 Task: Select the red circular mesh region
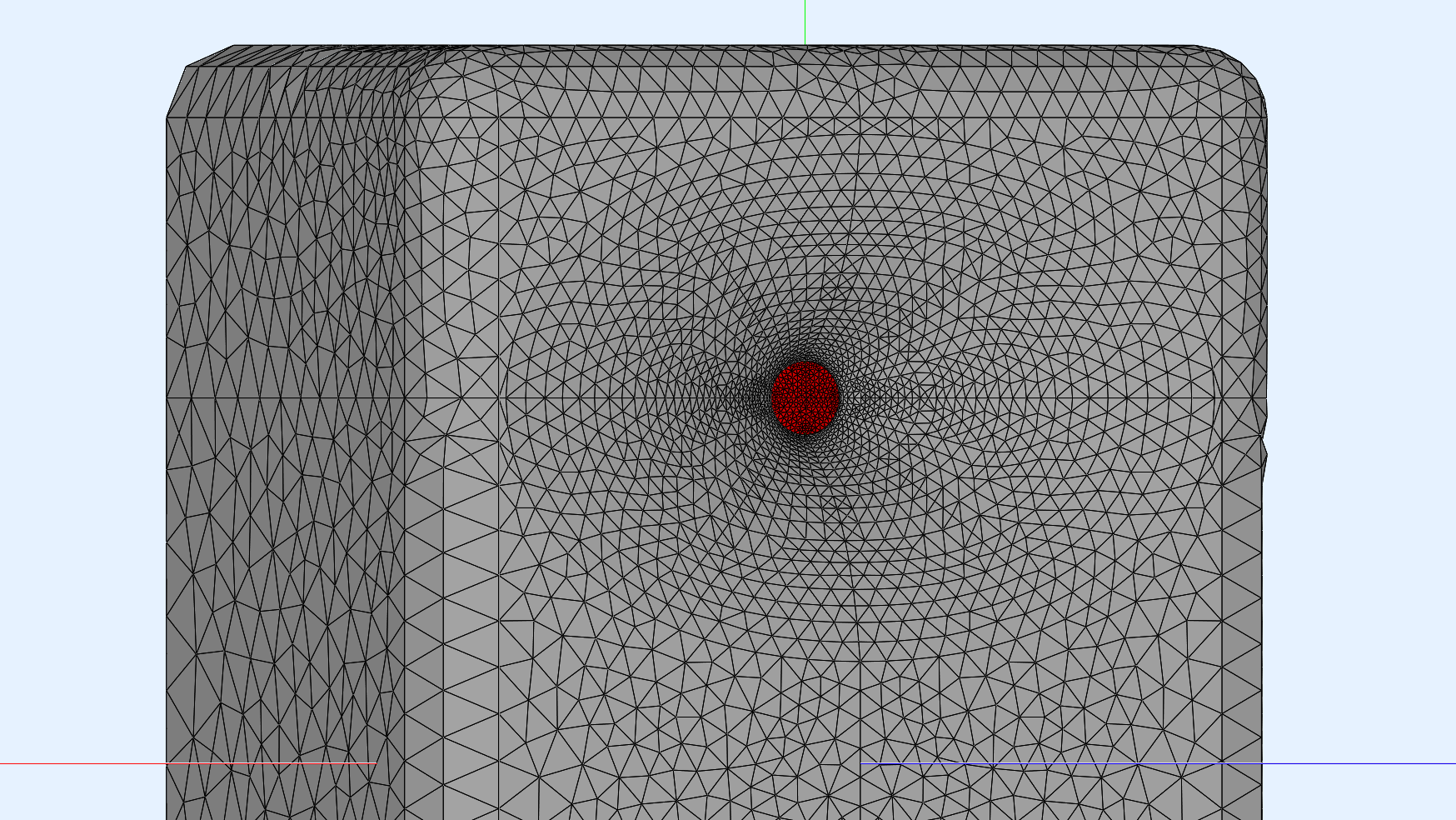pos(805,397)
